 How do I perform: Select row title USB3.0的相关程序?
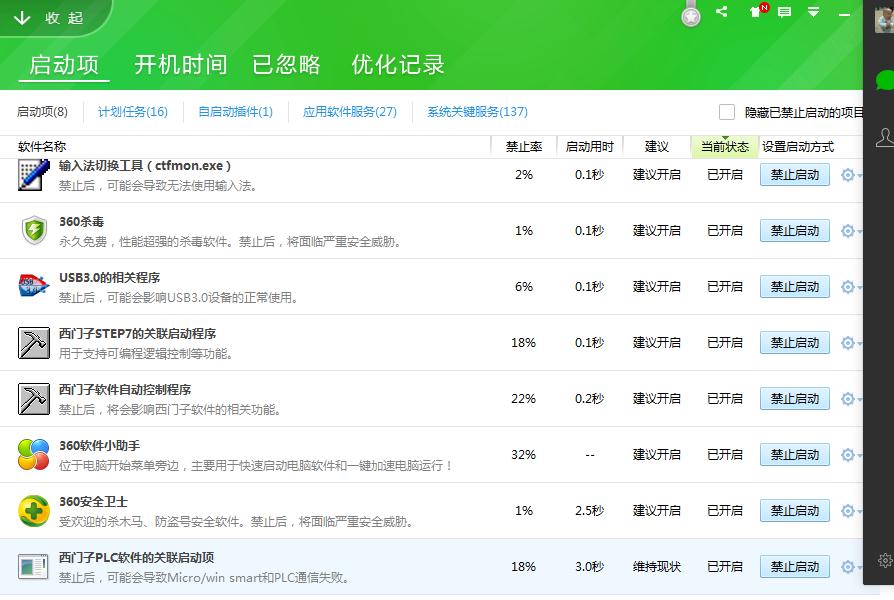tap(109, 277)
